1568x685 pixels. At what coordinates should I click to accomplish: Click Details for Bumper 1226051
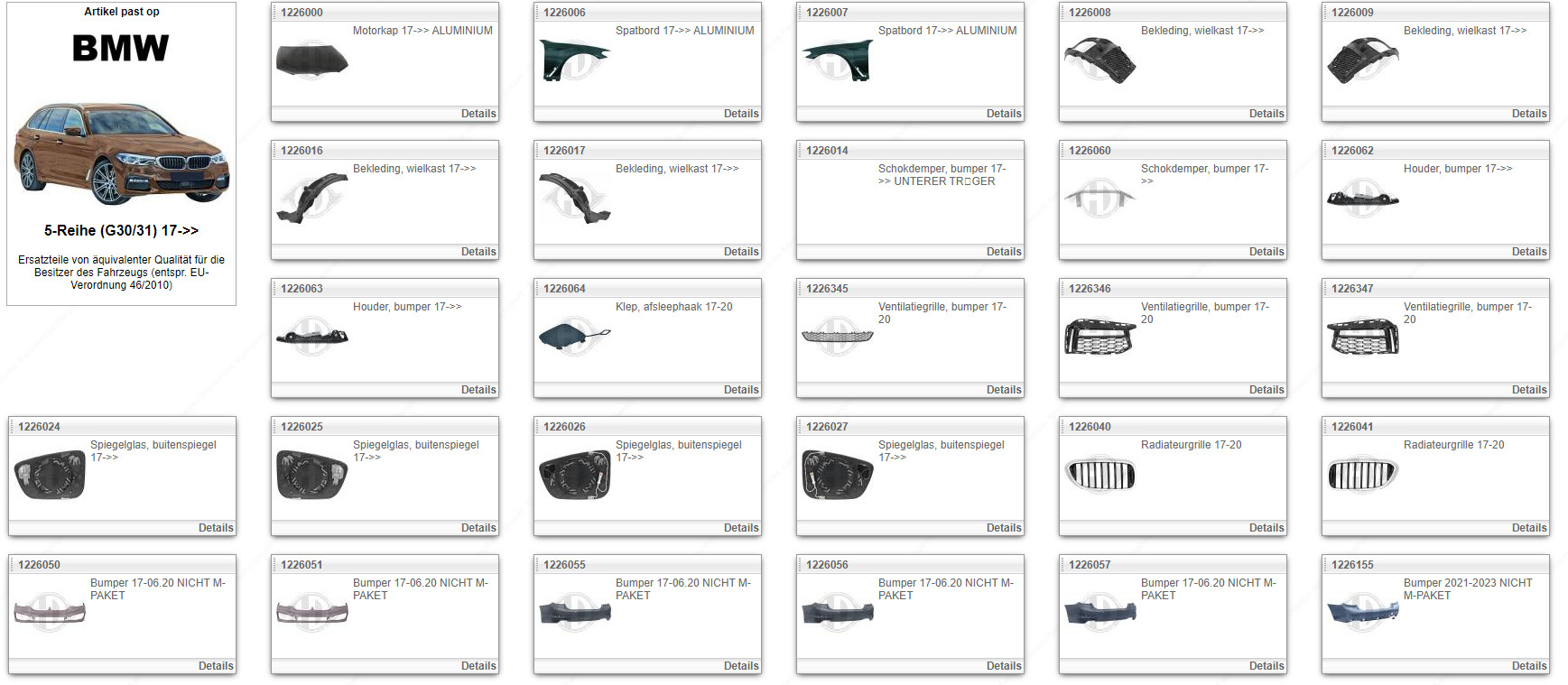click(x=478, y=666)
